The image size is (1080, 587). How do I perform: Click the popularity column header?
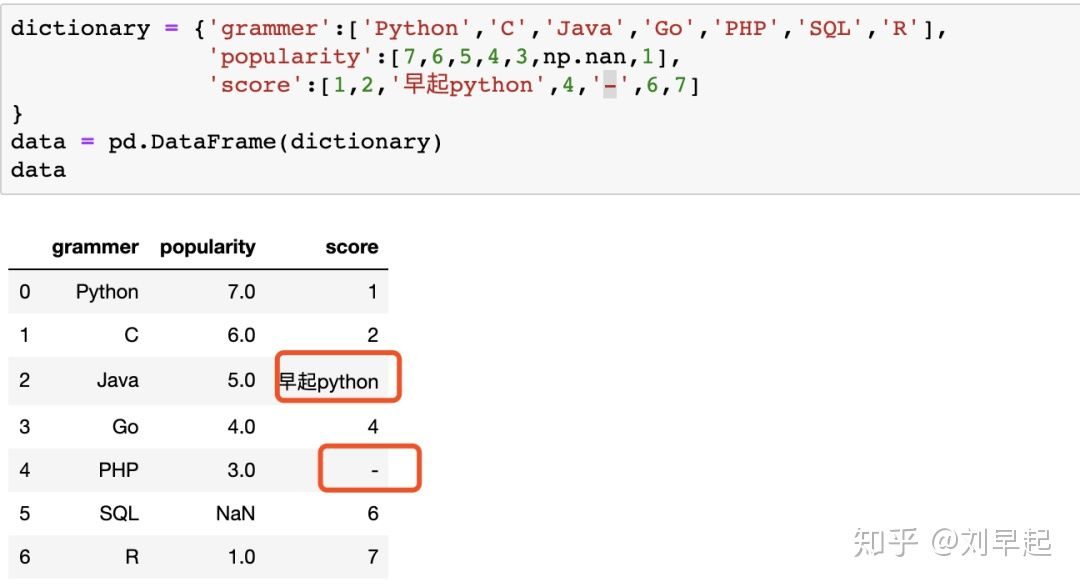(x=207, y=247)
